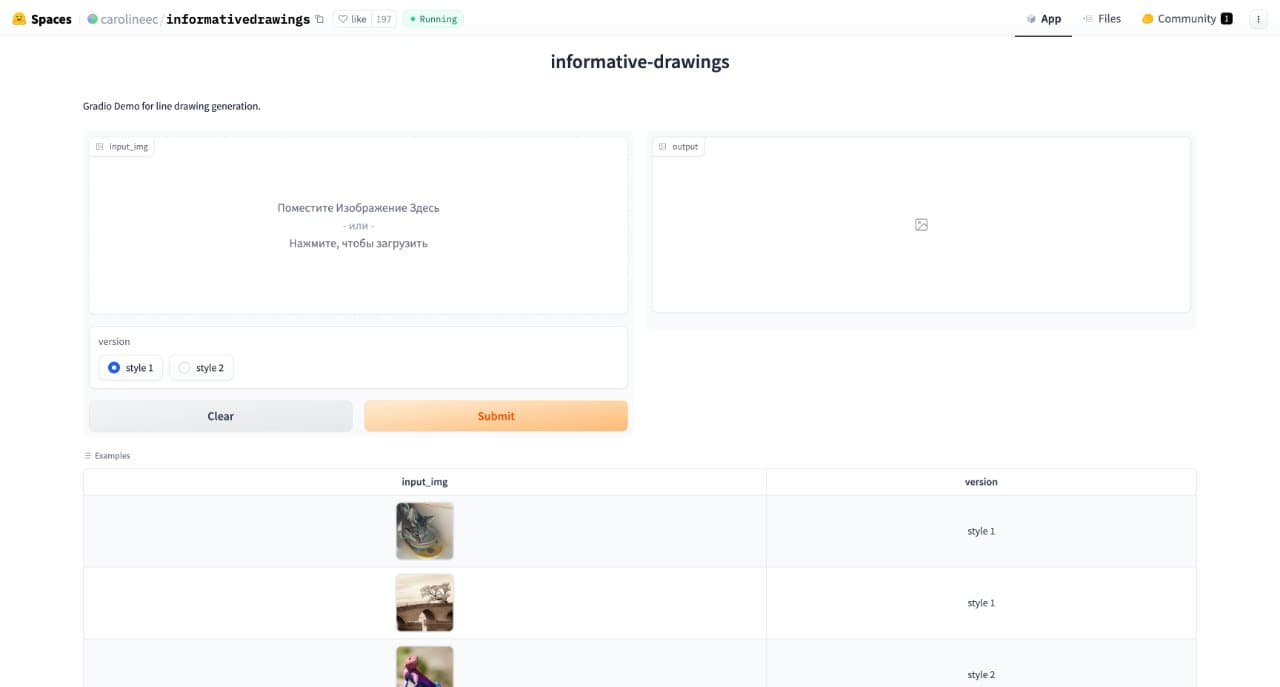The width and height of the screenshot is (1280, 687).
Task: Click the input image upload area
Action: click(x=358, y=226)
